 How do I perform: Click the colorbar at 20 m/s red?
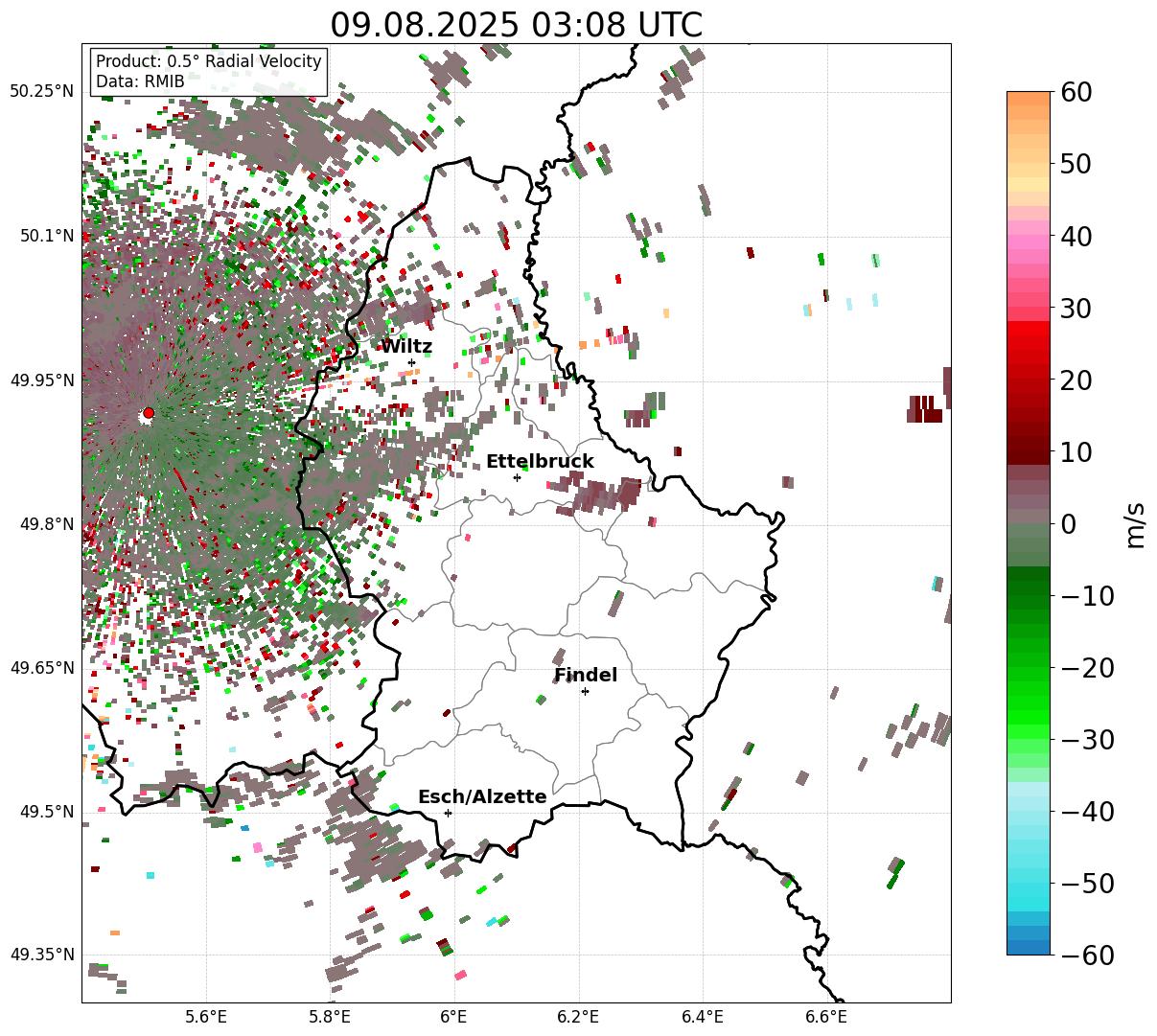pyautogui.click(x=1029, y=380)
